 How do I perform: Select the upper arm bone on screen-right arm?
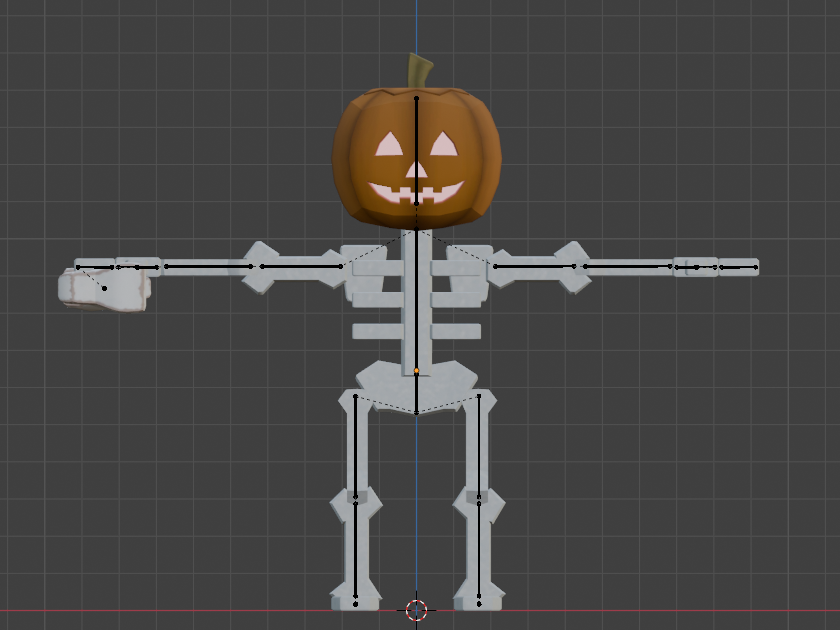pyautogui.click(x=534, y=266)
